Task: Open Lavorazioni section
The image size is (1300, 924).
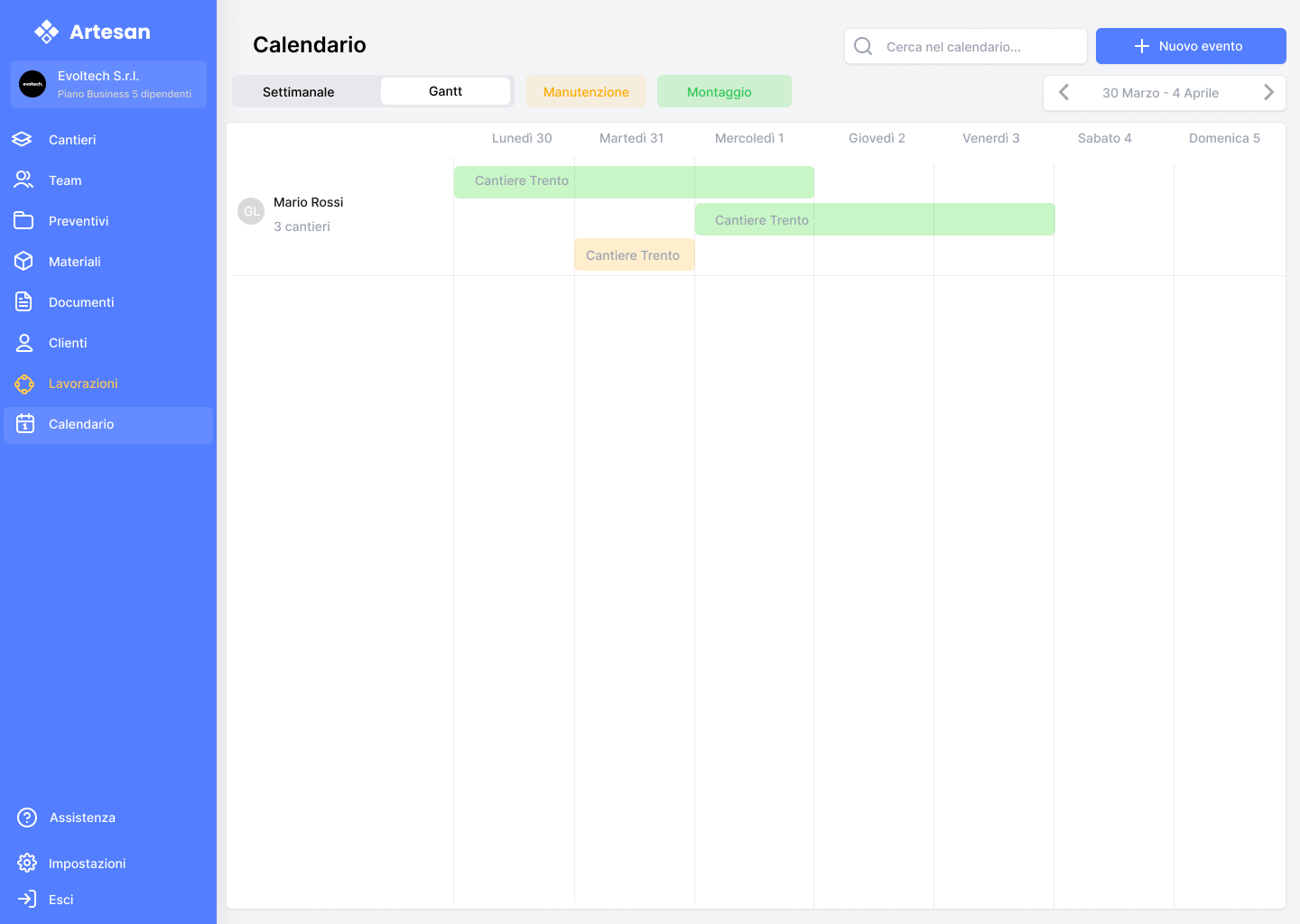Action: pos(83,383)
